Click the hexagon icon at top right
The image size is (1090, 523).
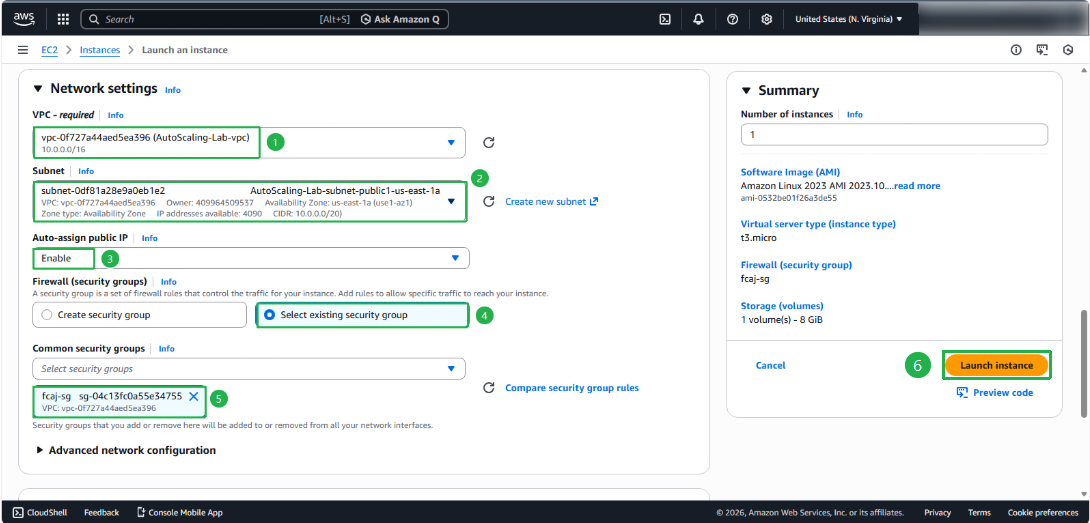(x=1068, y=50)
